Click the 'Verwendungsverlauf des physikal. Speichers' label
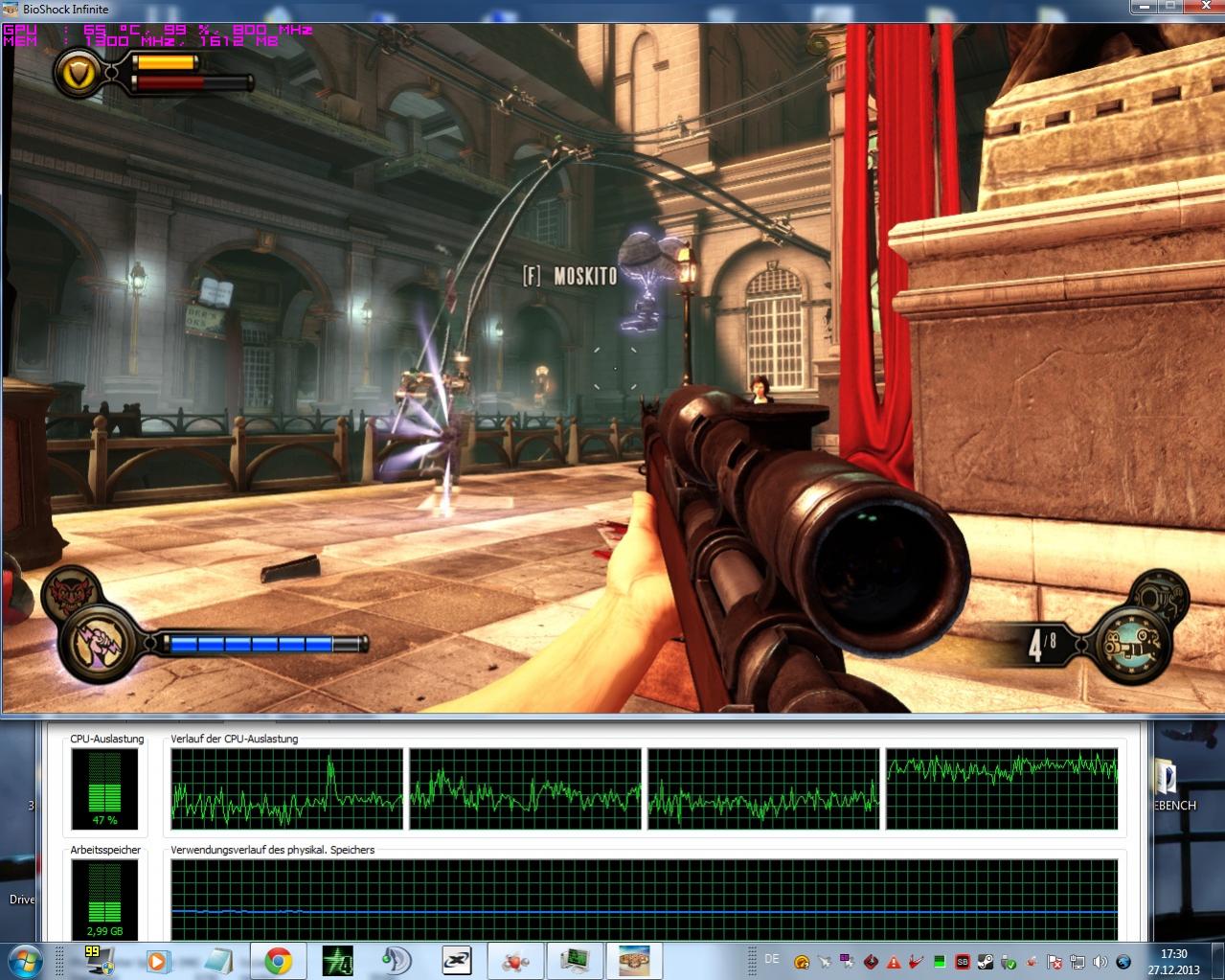The height and width of the screenshot is (980, 1225). click(273, 850)
